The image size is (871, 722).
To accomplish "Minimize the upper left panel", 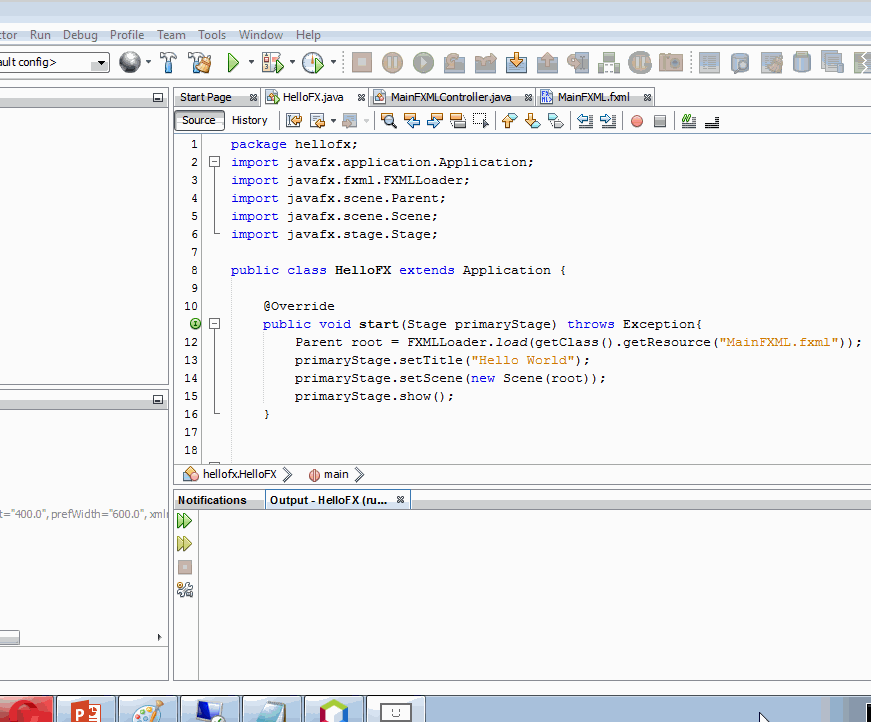I will [158, 98].
